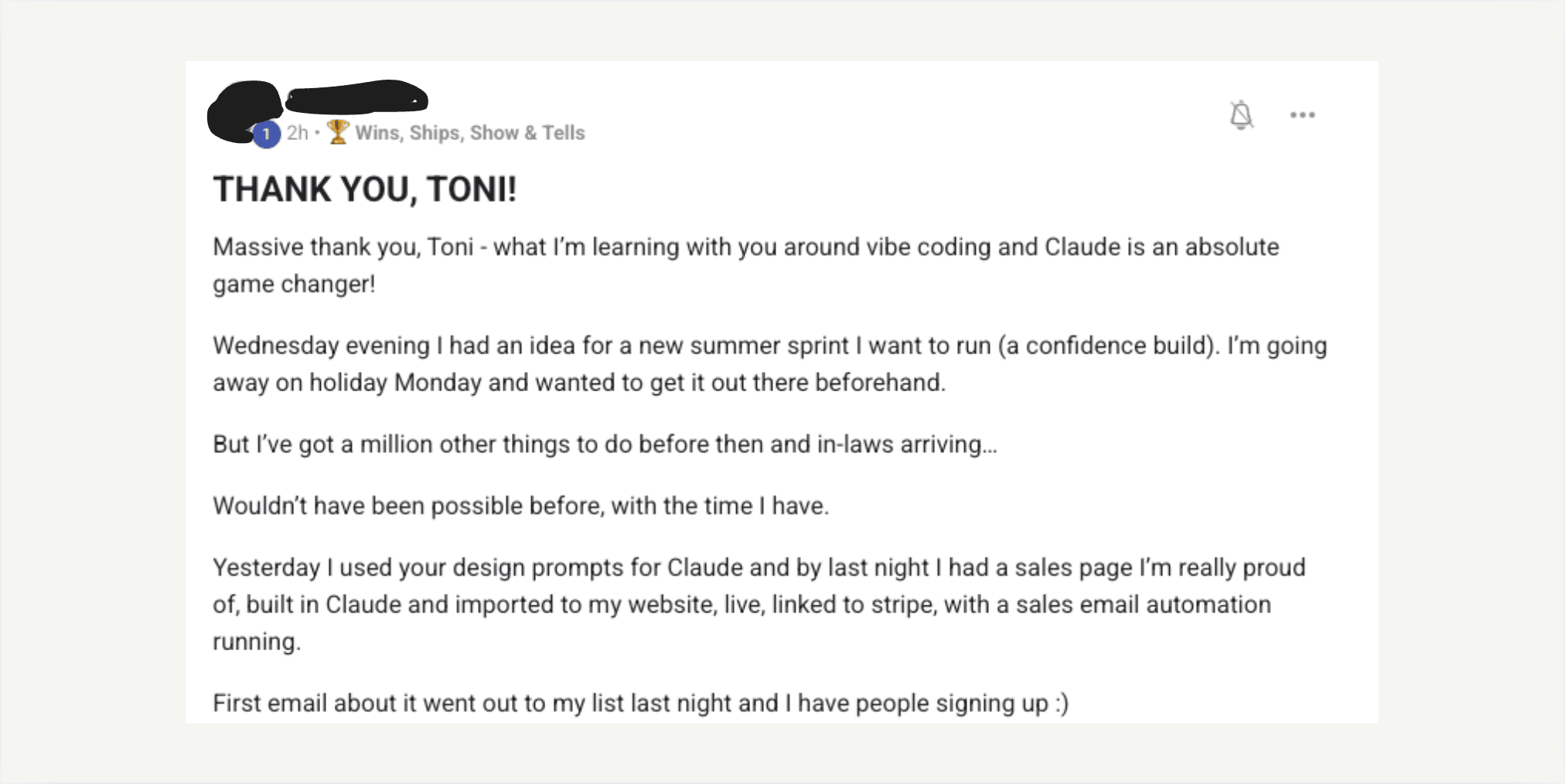Click the blue level 1 badge
Image resolution: width=1565 pixels, height=784 pixels.
click(266, 135)
